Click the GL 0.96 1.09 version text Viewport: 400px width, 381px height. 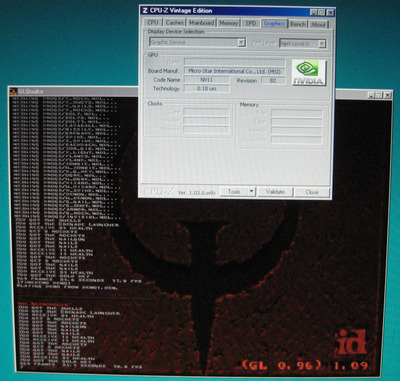tap(304, 365)
